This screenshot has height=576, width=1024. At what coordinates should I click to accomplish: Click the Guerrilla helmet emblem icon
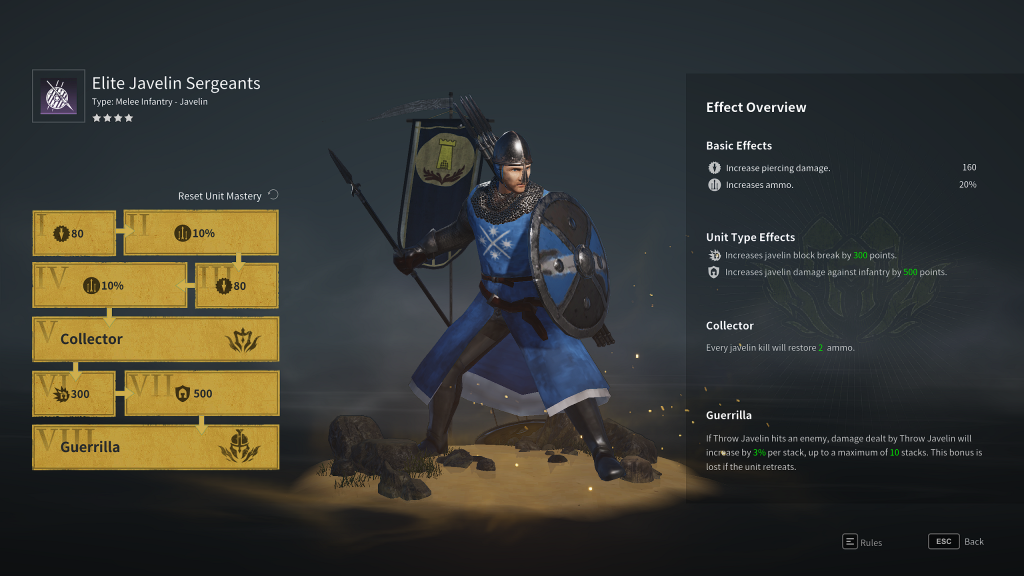pyautogui.click(x=240, y=446)
